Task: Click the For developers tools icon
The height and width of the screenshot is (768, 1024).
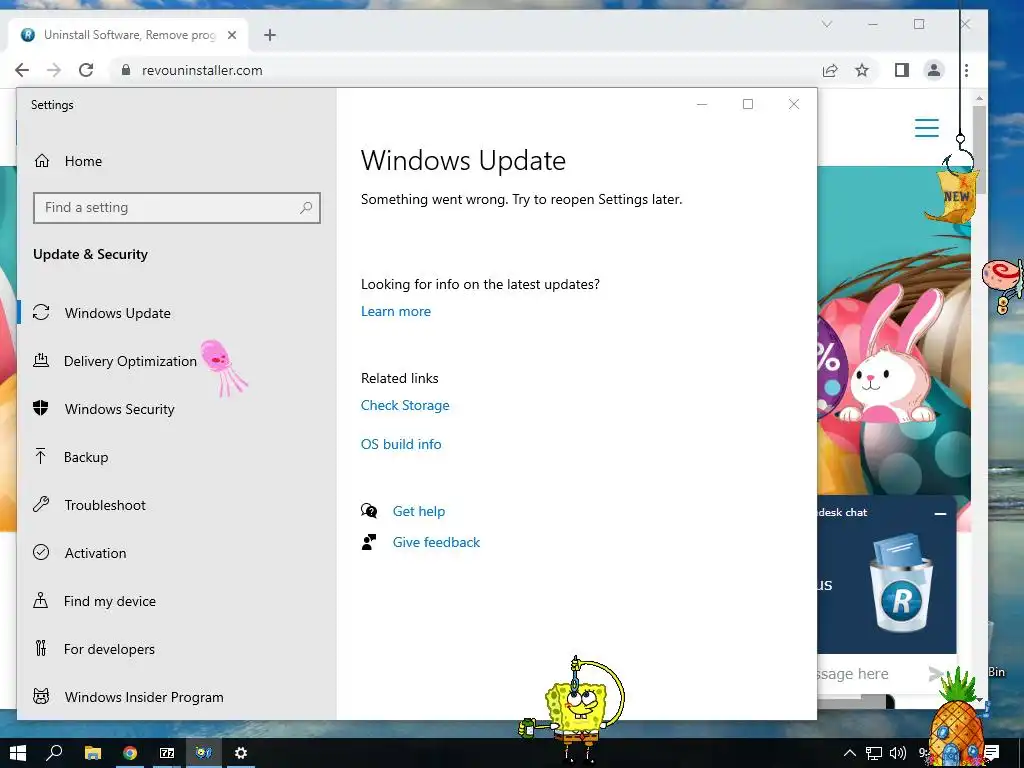Action: pyautogui.click(x=41, y=648)
